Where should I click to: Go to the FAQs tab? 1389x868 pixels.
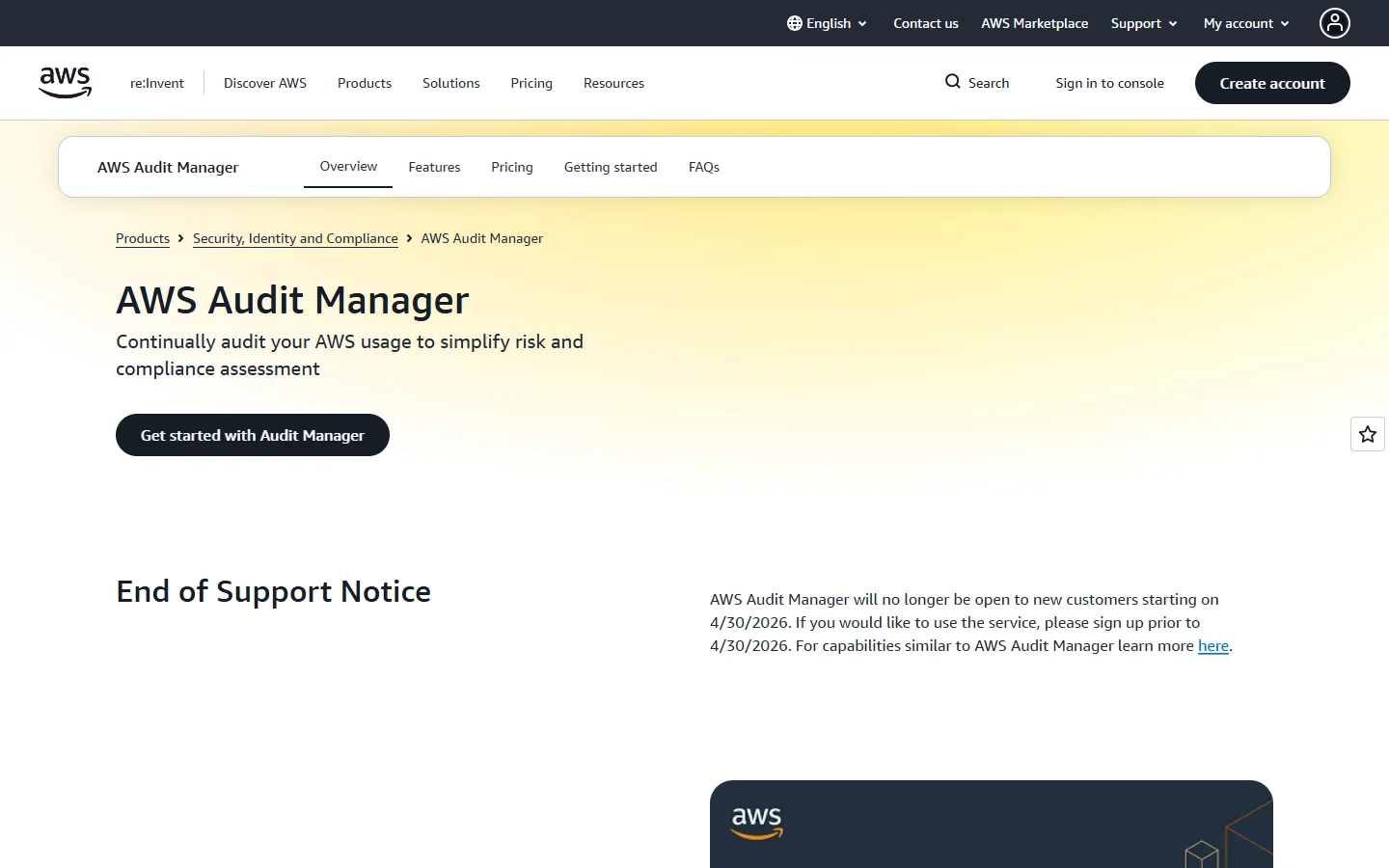click(704, 167)
